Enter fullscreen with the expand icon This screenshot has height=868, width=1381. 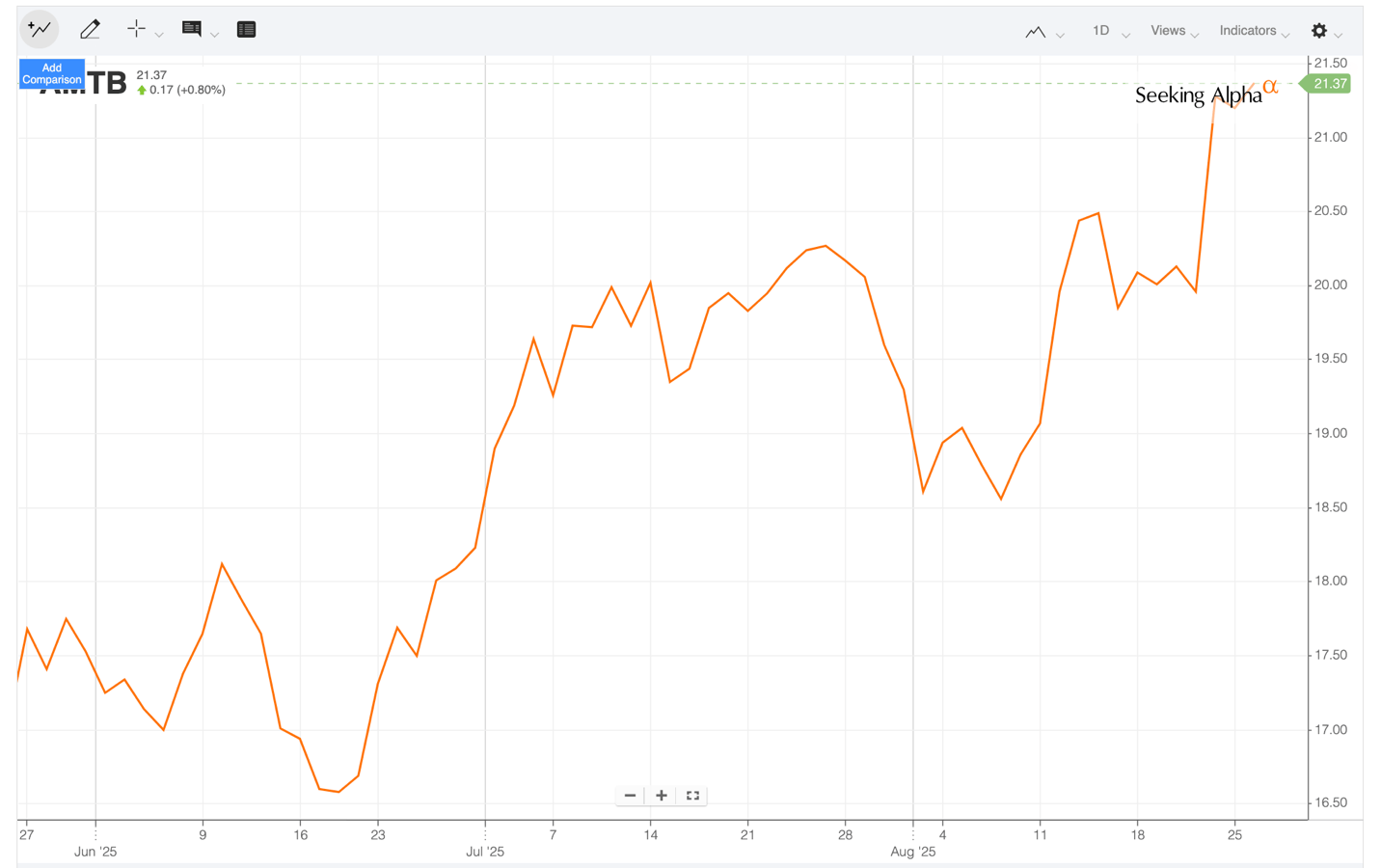(691, 795)
